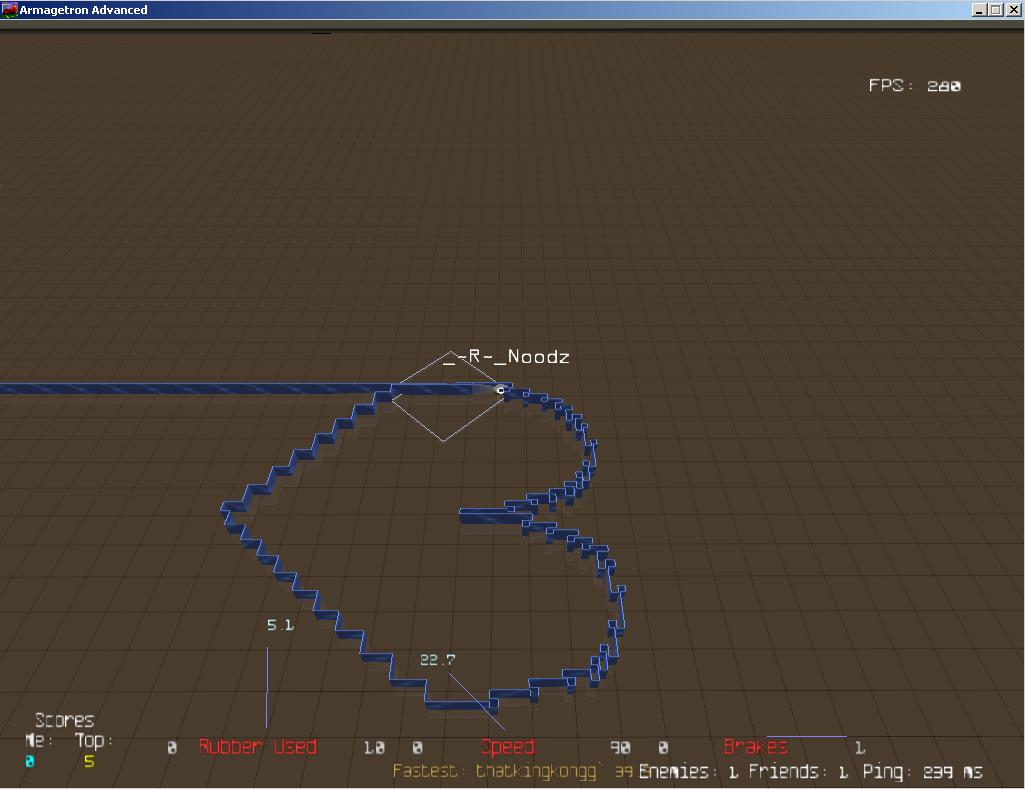Maximize the Armagetron Advanced window
The height and width of the screenshot is (789, 1025).
[995, 10]
